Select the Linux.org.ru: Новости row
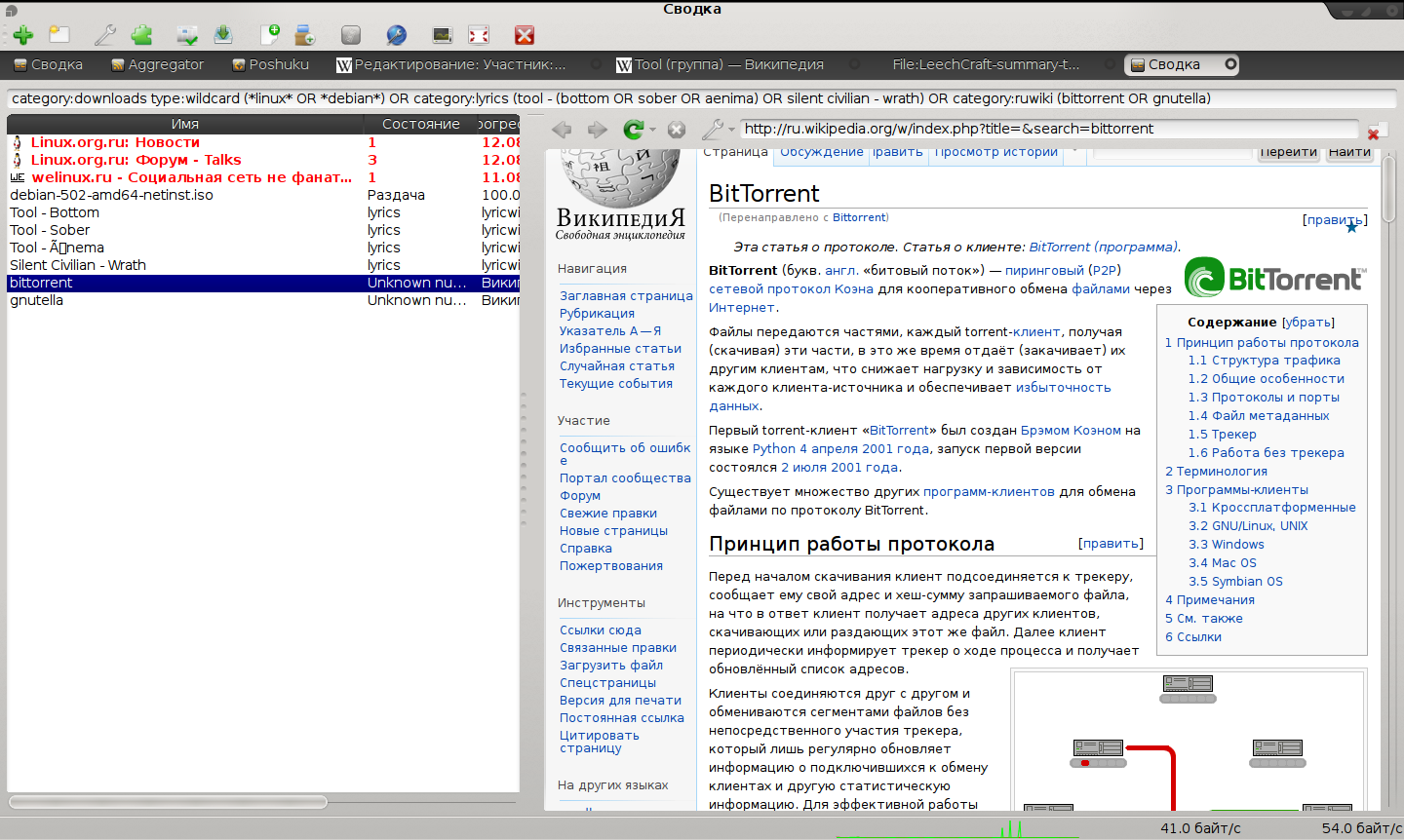 [x=263, y=142]
